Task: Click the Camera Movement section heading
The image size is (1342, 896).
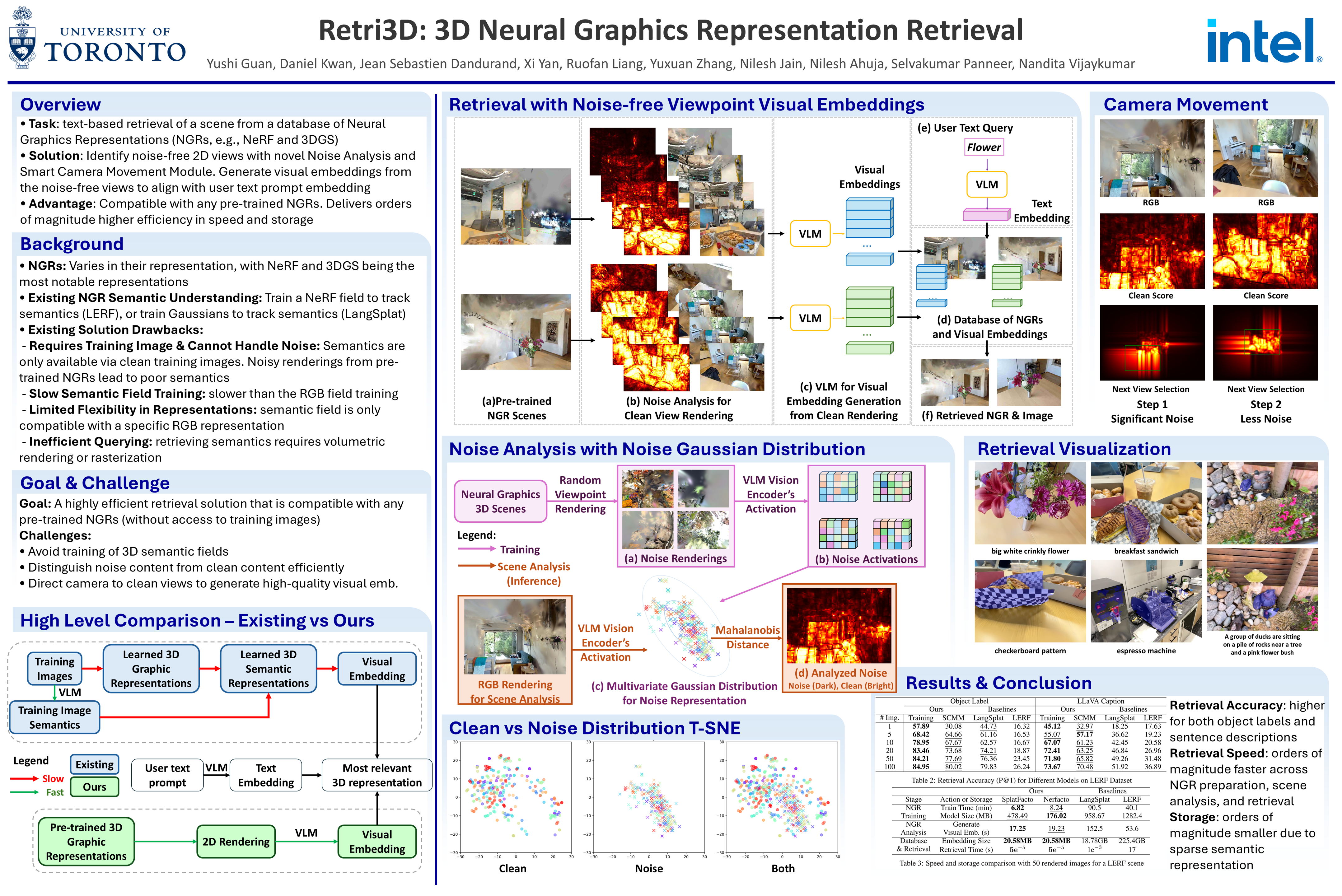Action: click(x=1185, y=105)
